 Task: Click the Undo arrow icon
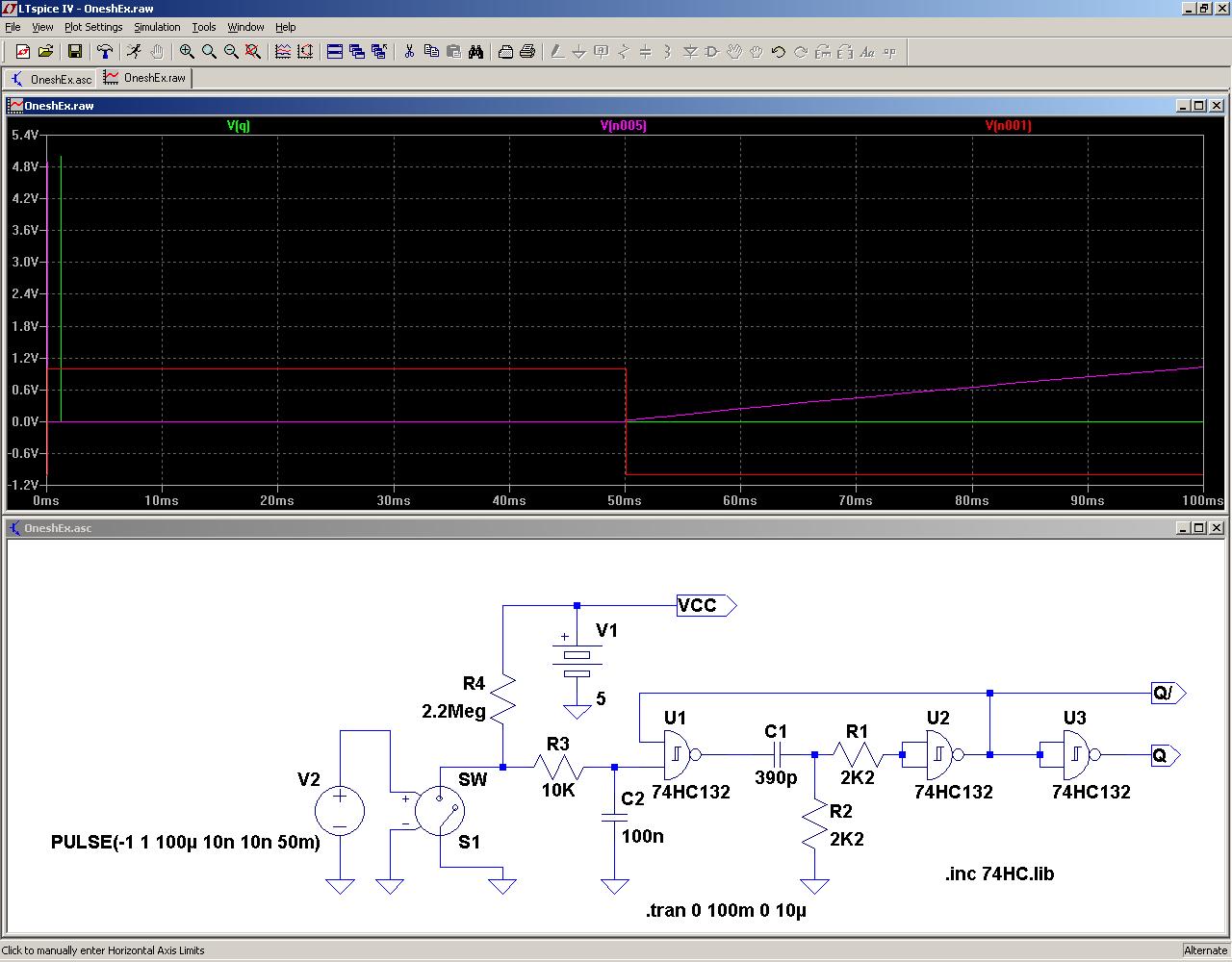coord(778,52)
